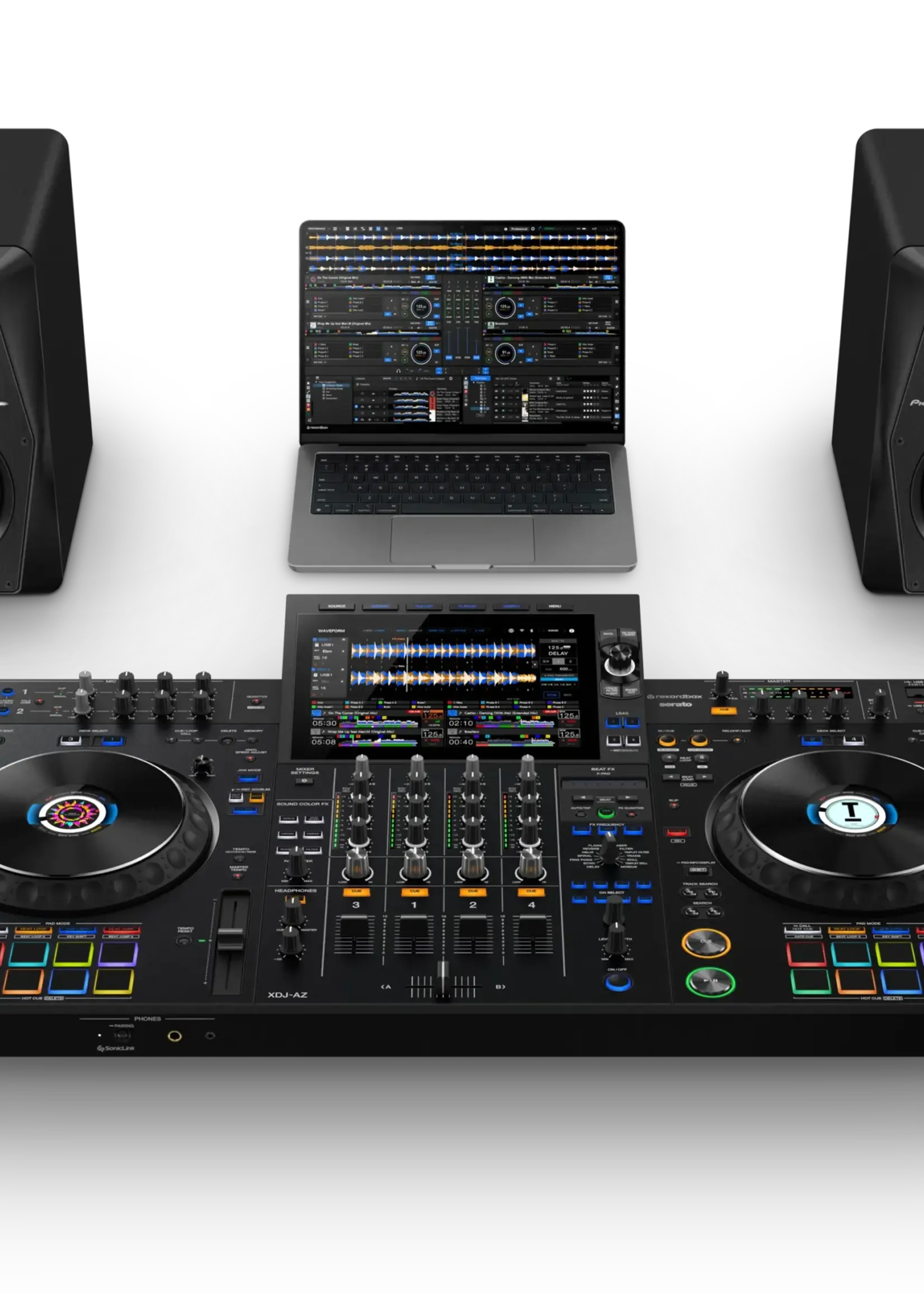The width and height of the screenshot is (924, 1294).
Task: Touch the Beat FX X-PAD strip
Action: tap(604, 784)
